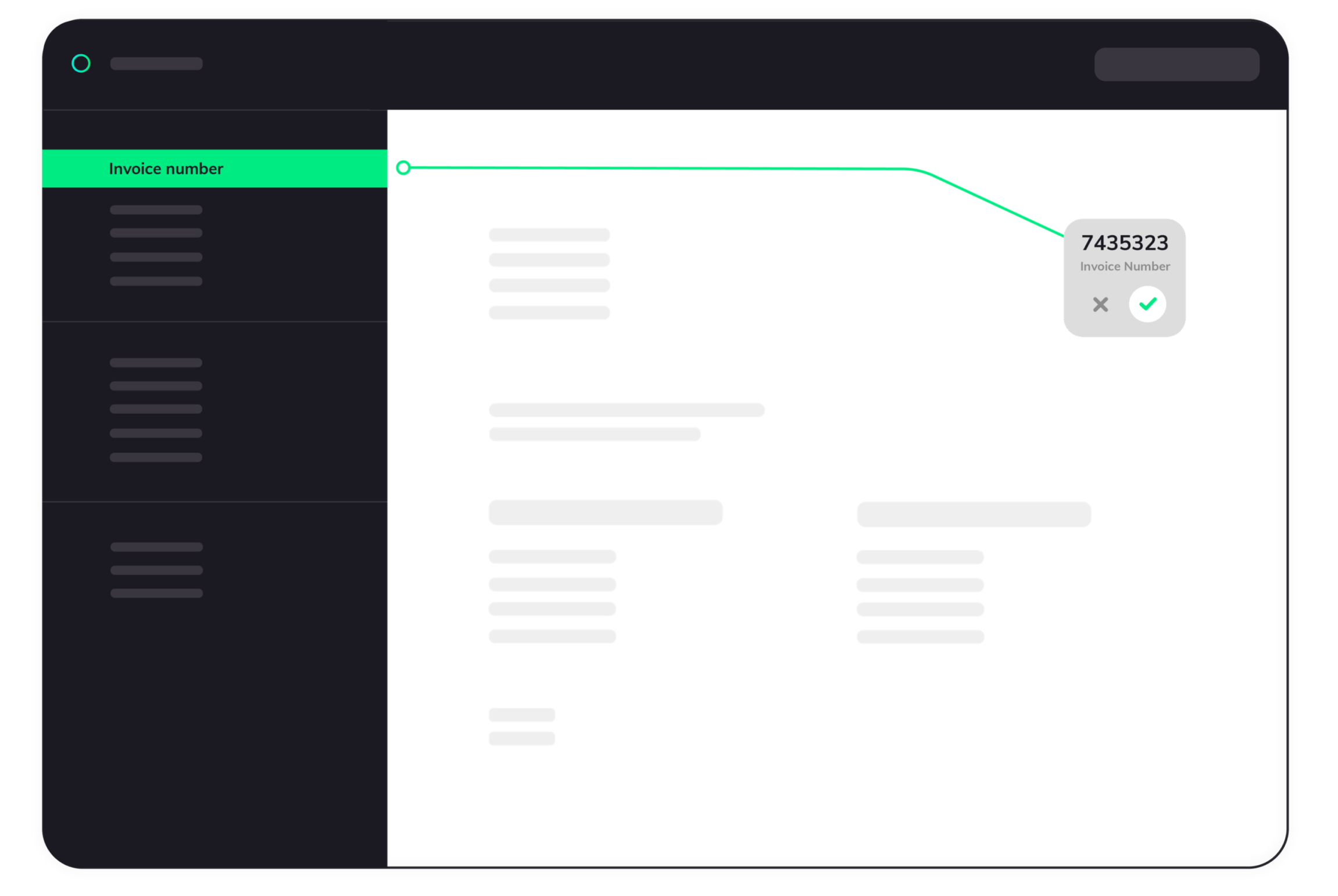This screenshot has height=896, width=1338.
Task: Click the button placeholder in the top right header
Action: click(1176, 64)
